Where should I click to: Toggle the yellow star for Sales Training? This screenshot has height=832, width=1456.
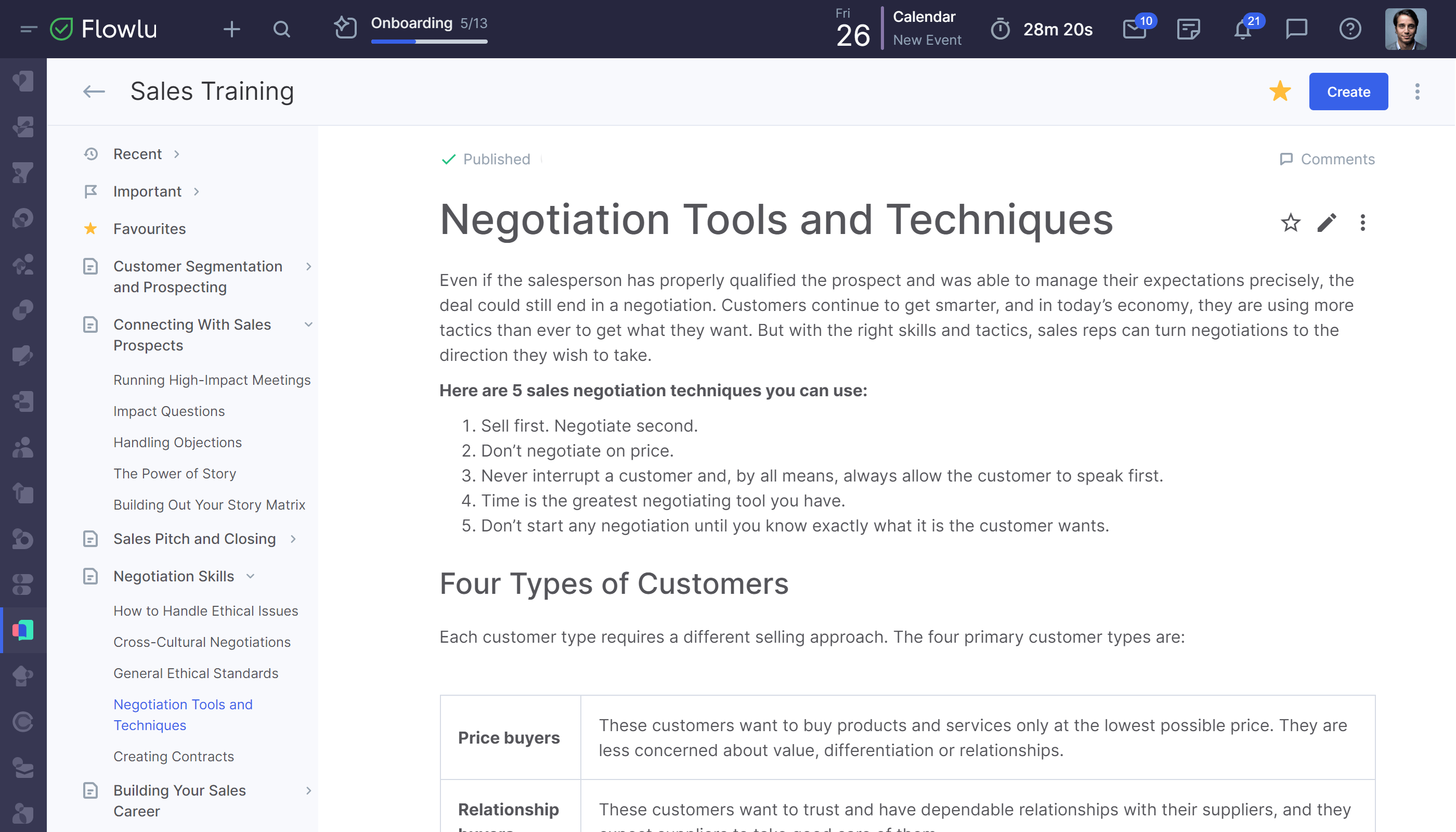[1280, 92]
